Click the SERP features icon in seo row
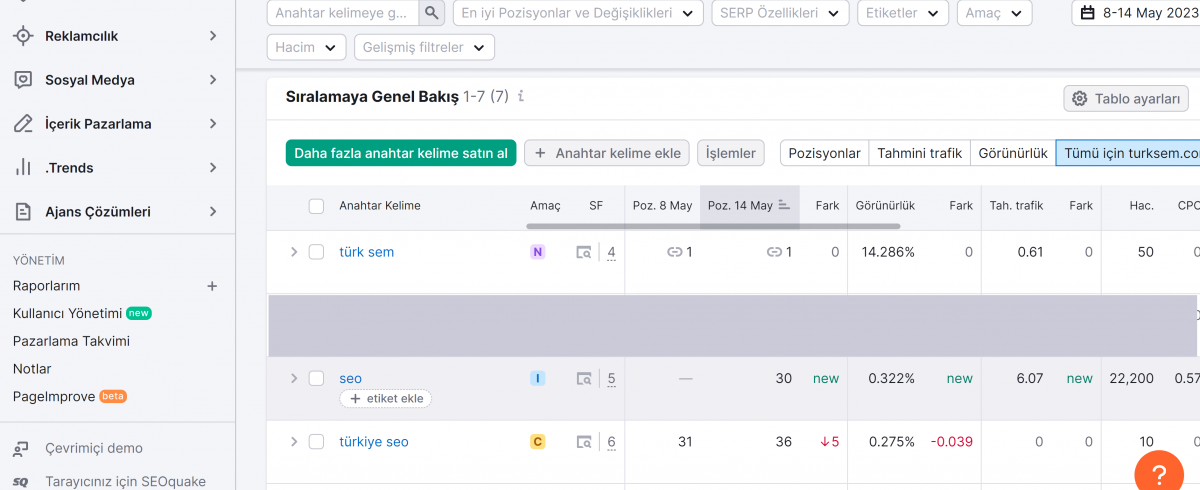The image size is (1200, 490). pos(584,379)
